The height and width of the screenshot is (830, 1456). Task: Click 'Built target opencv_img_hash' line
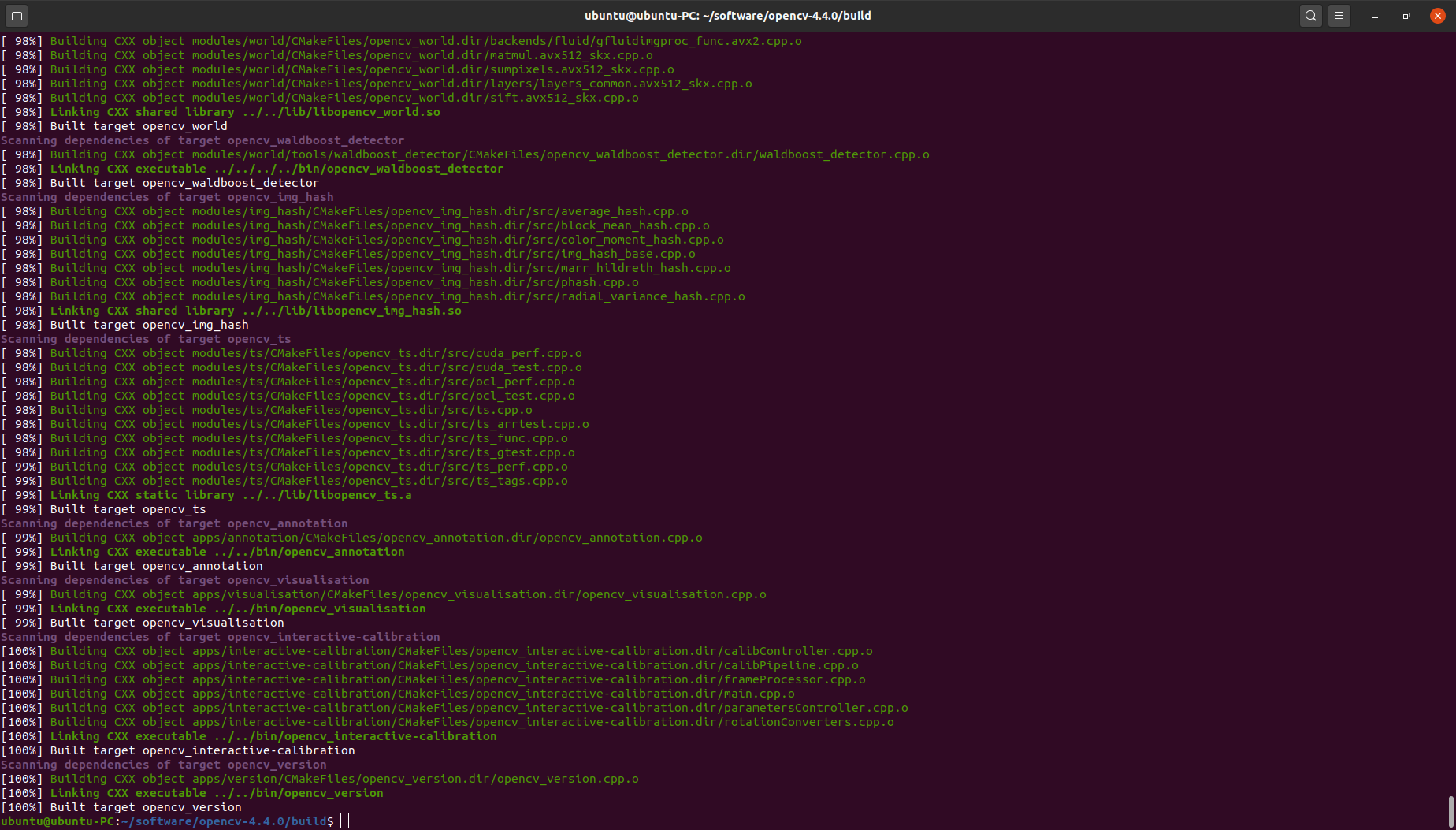click(x=124, y=325)
